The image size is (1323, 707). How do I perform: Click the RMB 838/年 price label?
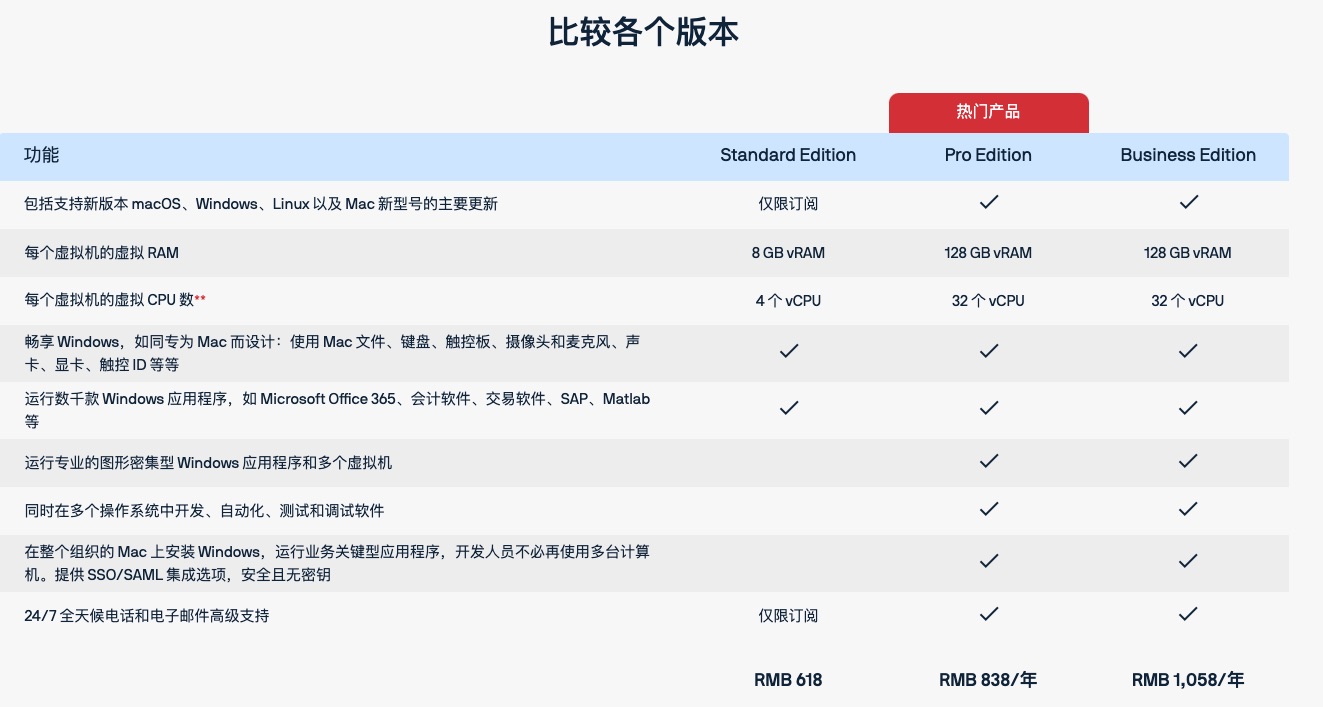pos(988,680)
